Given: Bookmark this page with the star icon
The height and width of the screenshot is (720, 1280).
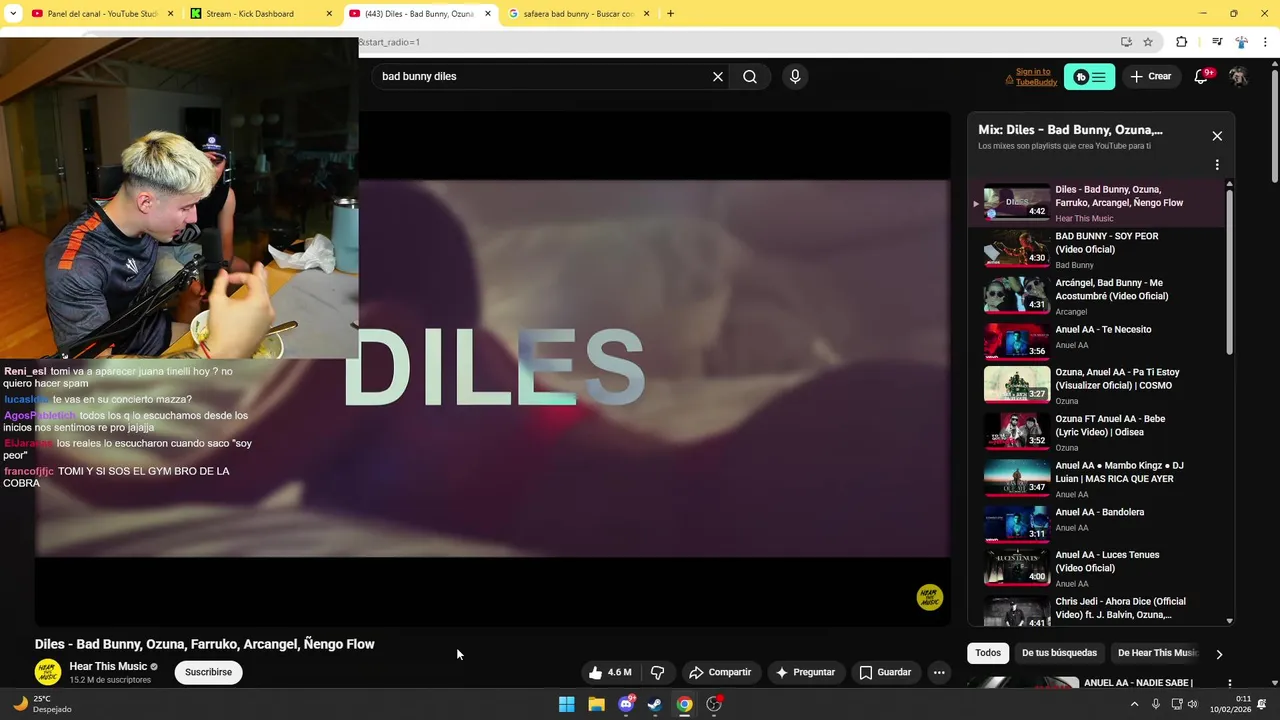Looking at the screenshot, I should pos(1148,42).
